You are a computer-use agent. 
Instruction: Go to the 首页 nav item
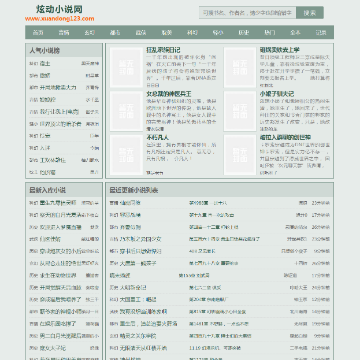coord(38,33)
